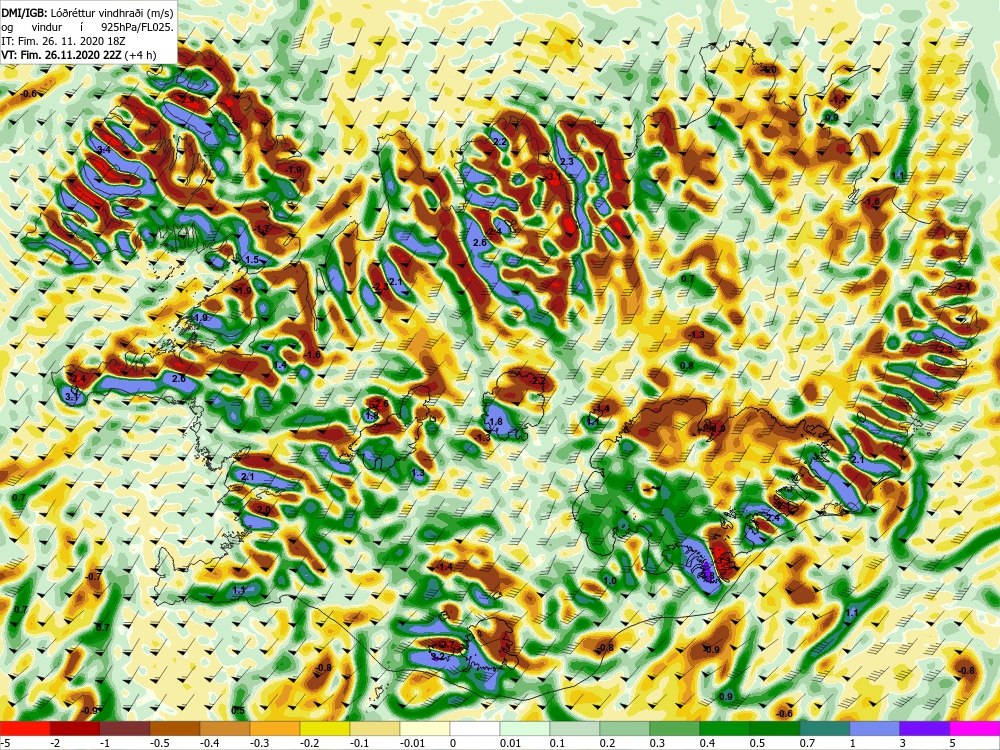Click the '-0.1' legend scale label
Screen dimensions: 1000x750
(358, 743)
